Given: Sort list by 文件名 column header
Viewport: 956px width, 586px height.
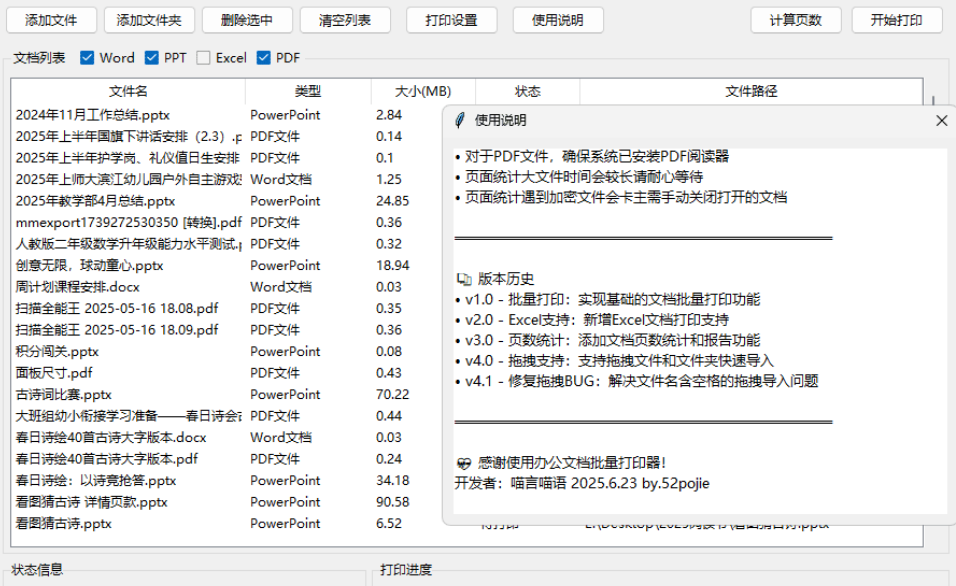Looking at the screenshot, I should 128,91.
